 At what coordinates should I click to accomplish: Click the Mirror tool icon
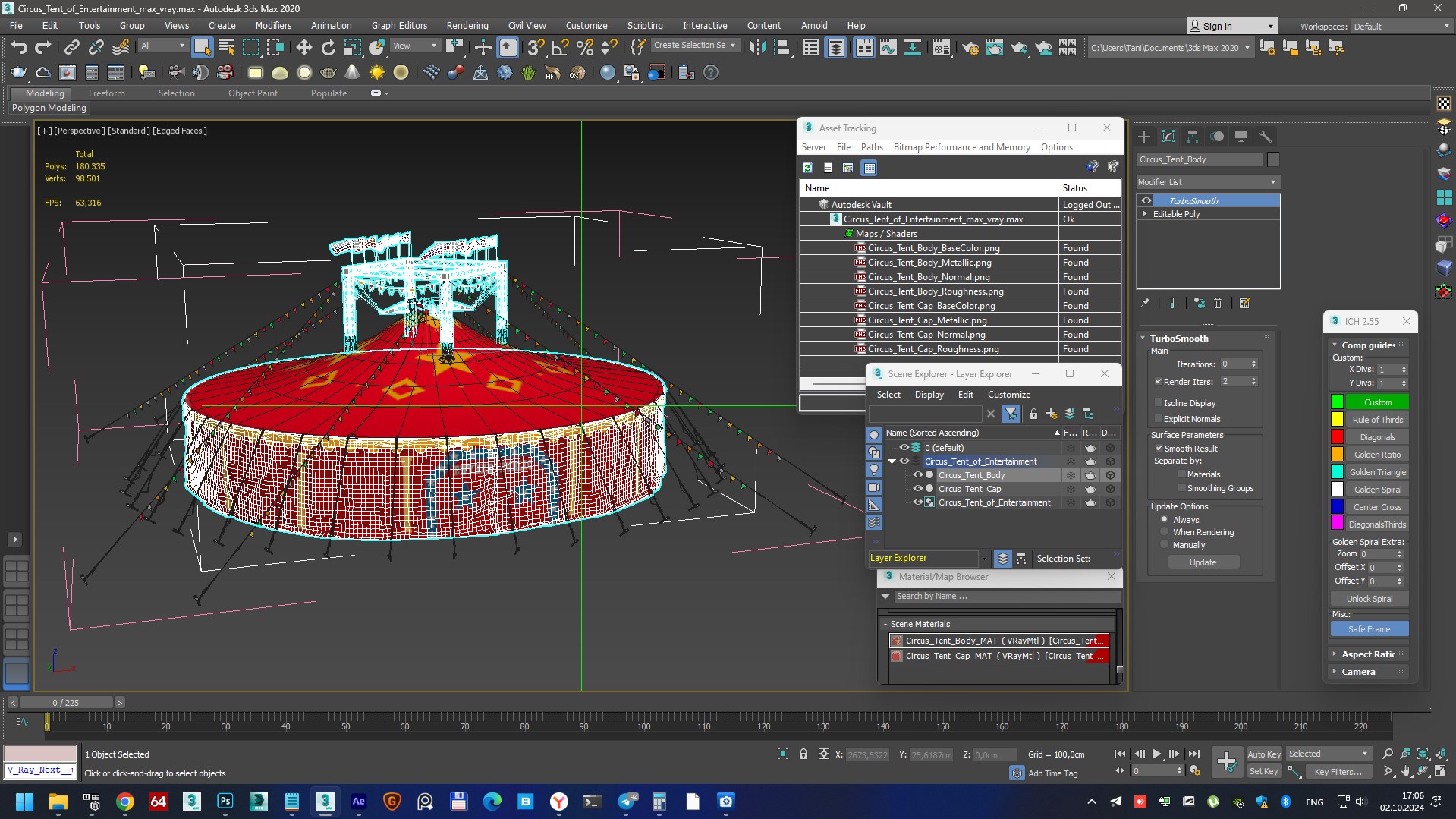point(756,48)
